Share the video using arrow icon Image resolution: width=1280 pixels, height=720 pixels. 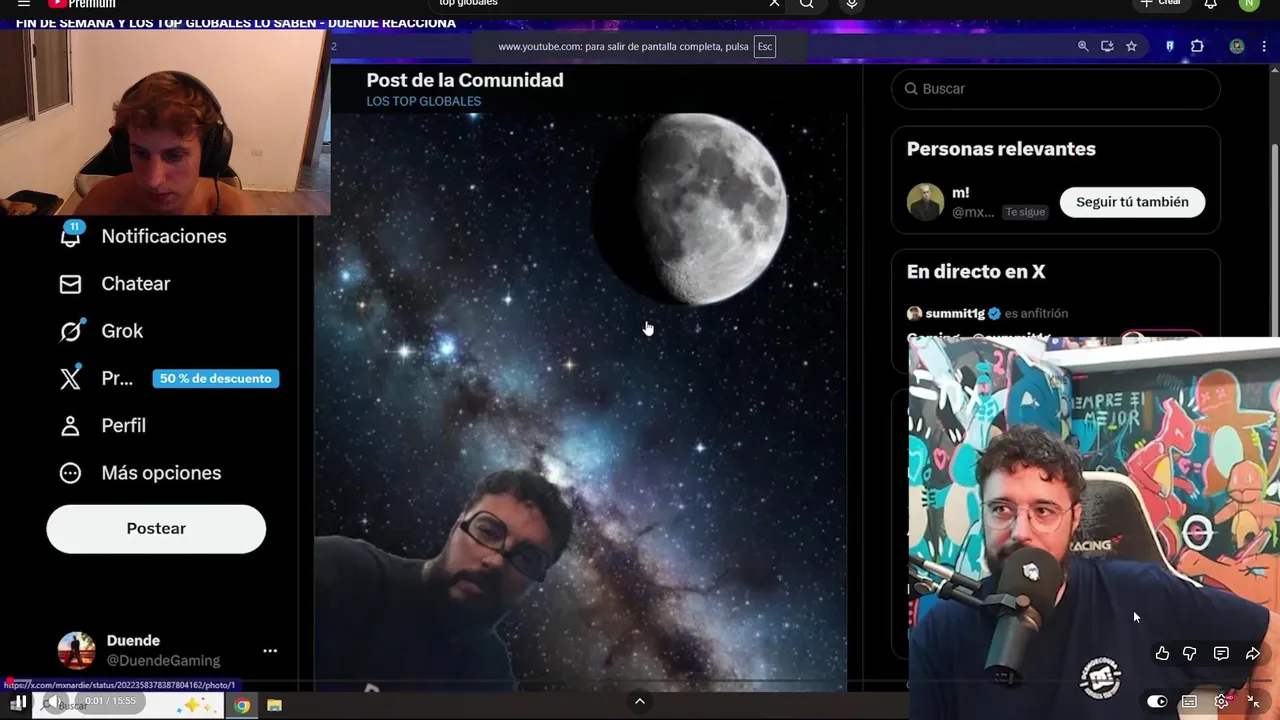(x=1252, y=653)
